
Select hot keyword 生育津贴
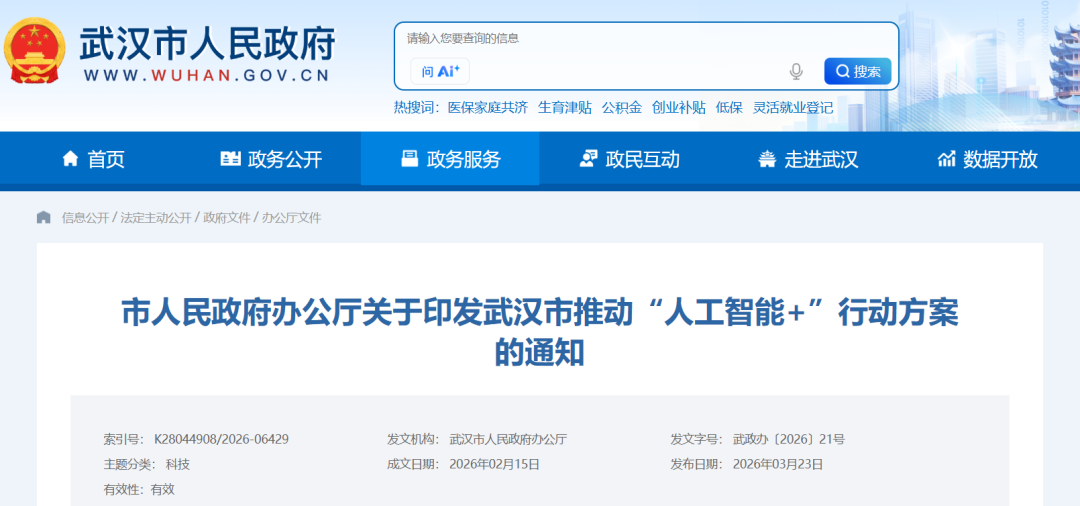click(564, 108)
